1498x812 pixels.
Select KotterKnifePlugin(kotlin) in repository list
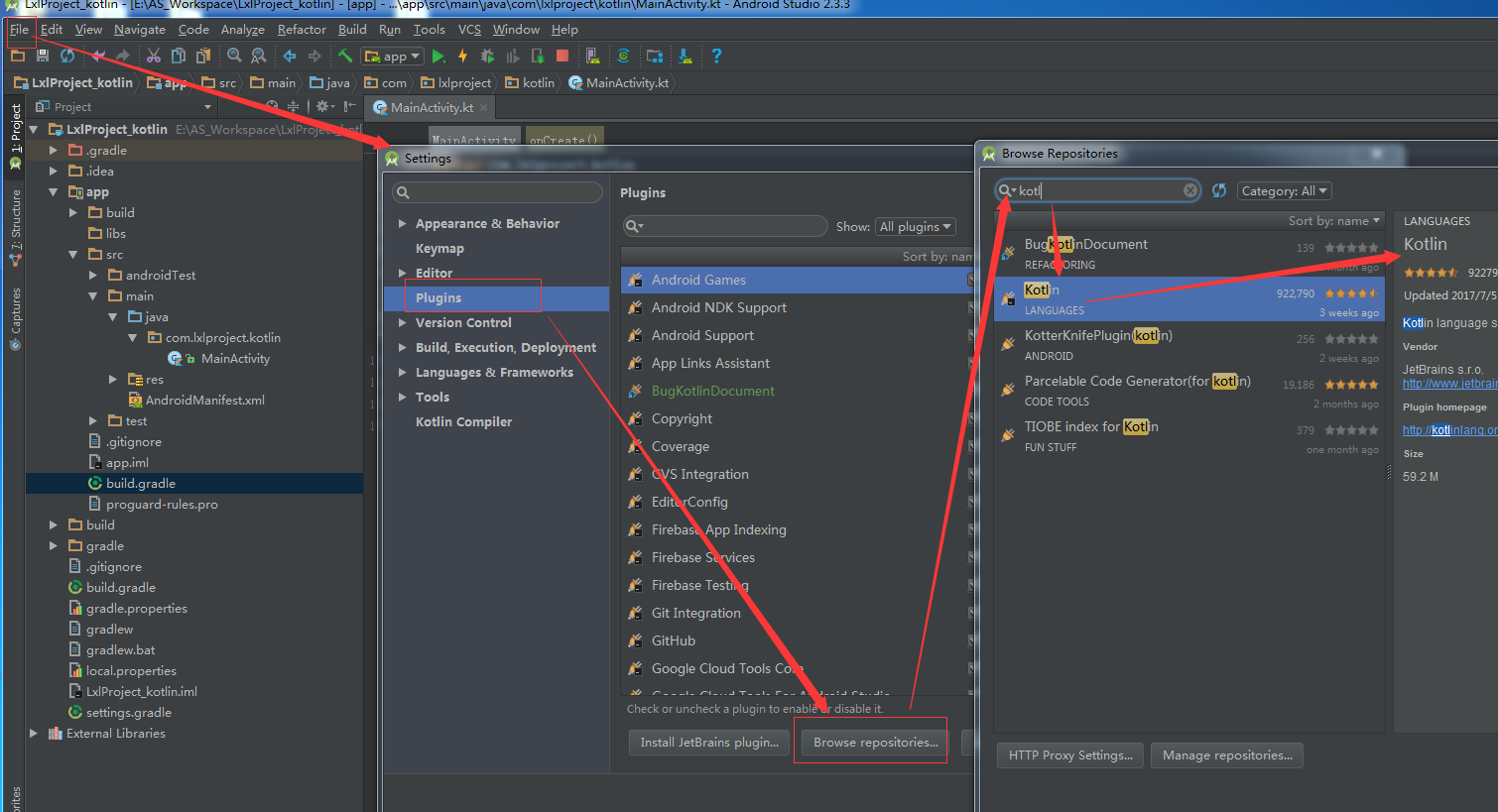click(x=1188, y=344)
